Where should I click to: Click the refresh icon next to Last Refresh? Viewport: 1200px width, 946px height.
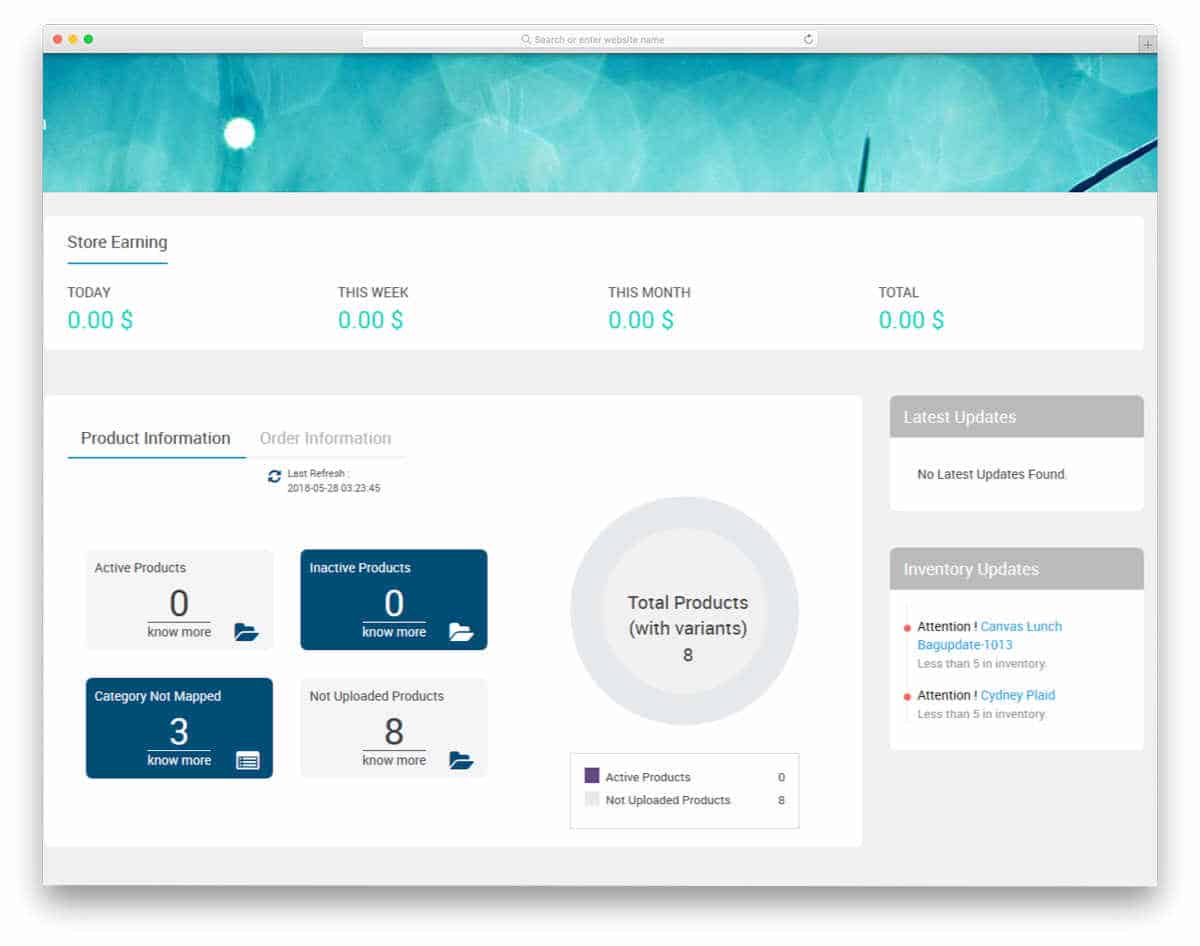pyautogui.click(x=273, y=477)
